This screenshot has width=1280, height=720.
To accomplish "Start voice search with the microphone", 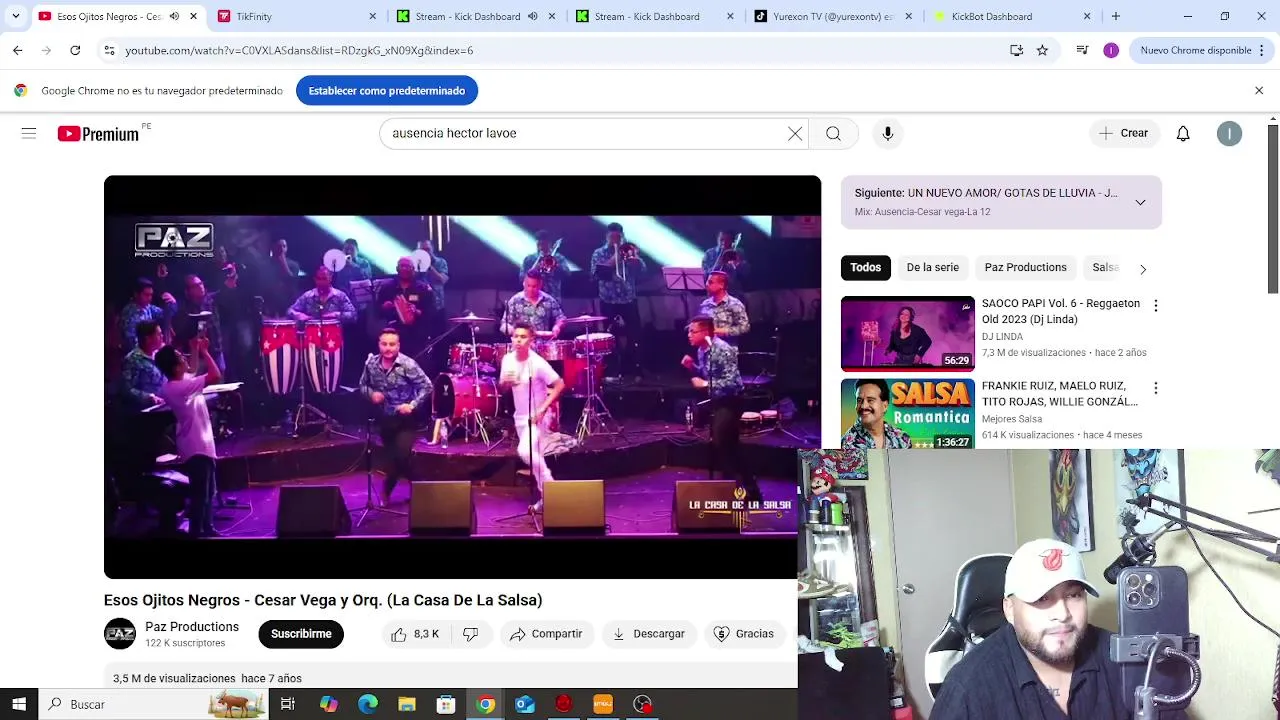I will (888, 133).
